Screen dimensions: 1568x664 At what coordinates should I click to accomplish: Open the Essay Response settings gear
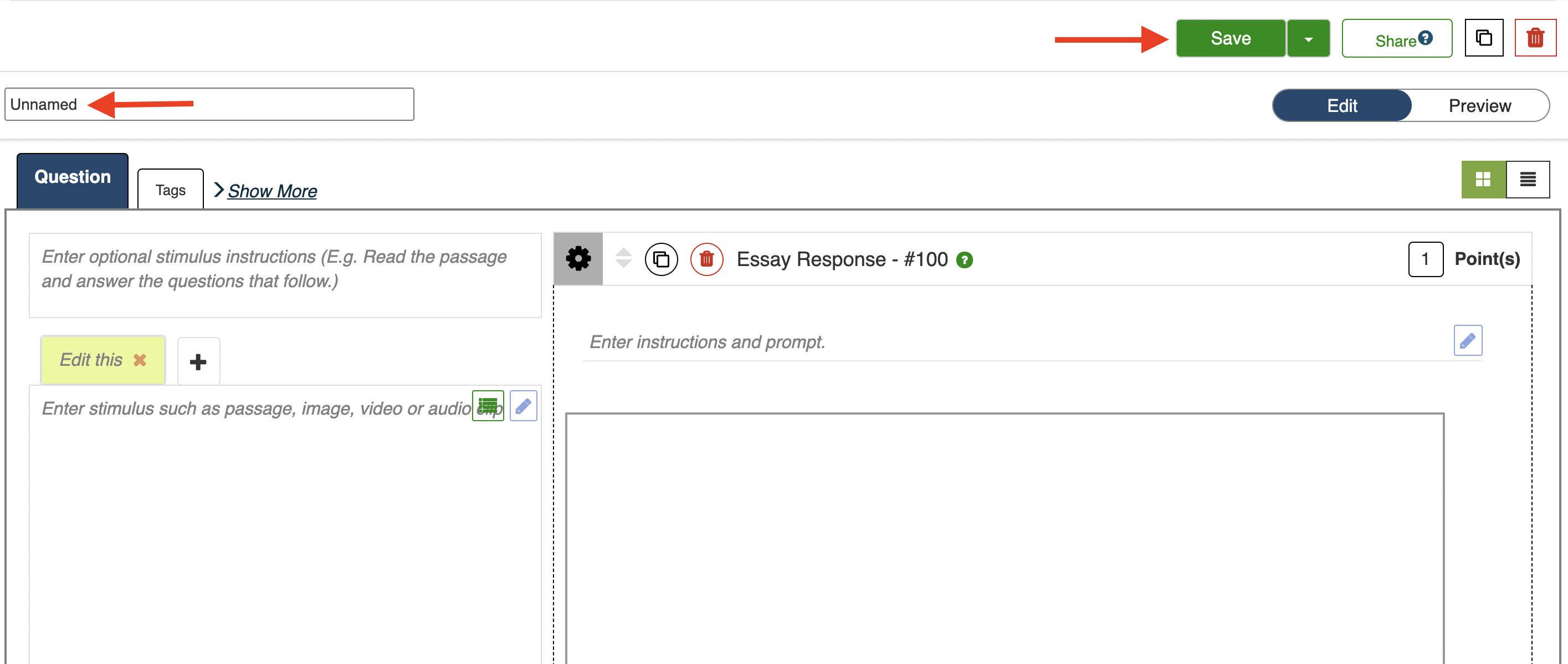(x=578, y=259)
